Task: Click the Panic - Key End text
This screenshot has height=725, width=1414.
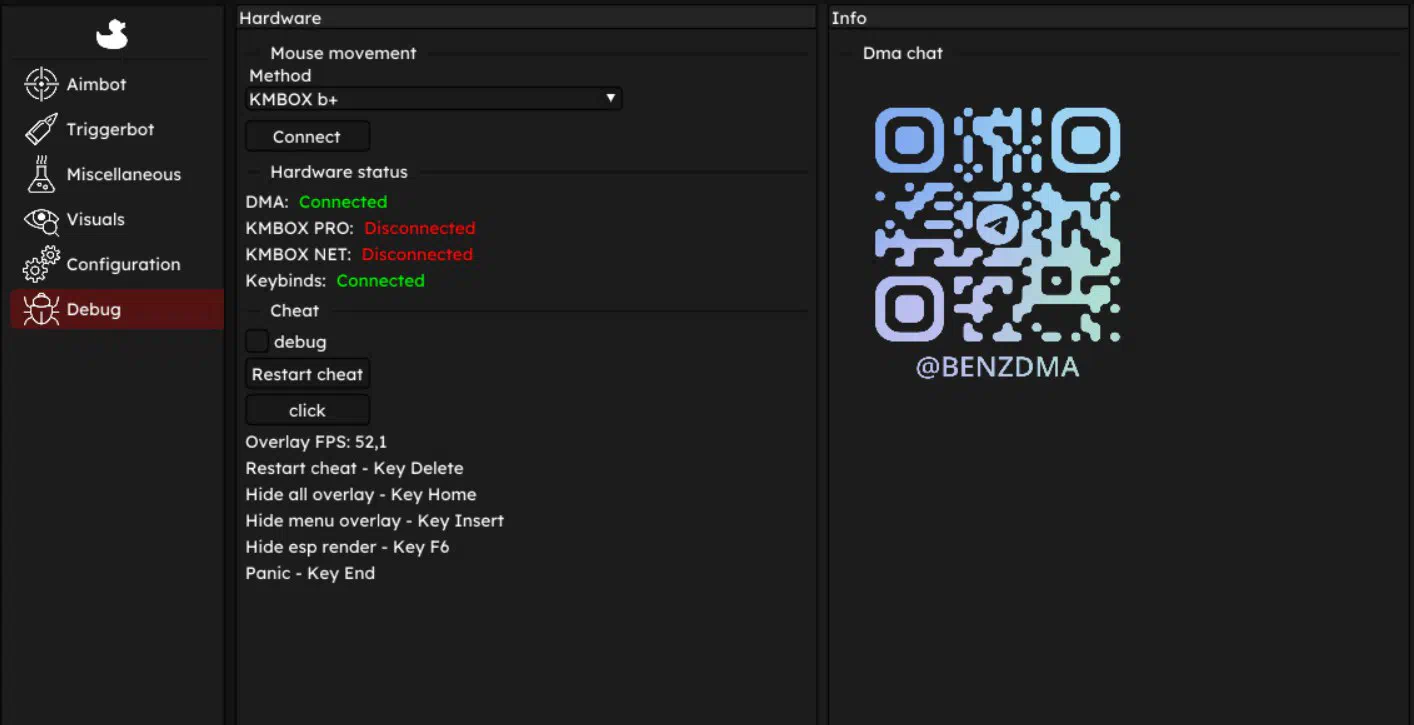Action: (x=310, y=573)
